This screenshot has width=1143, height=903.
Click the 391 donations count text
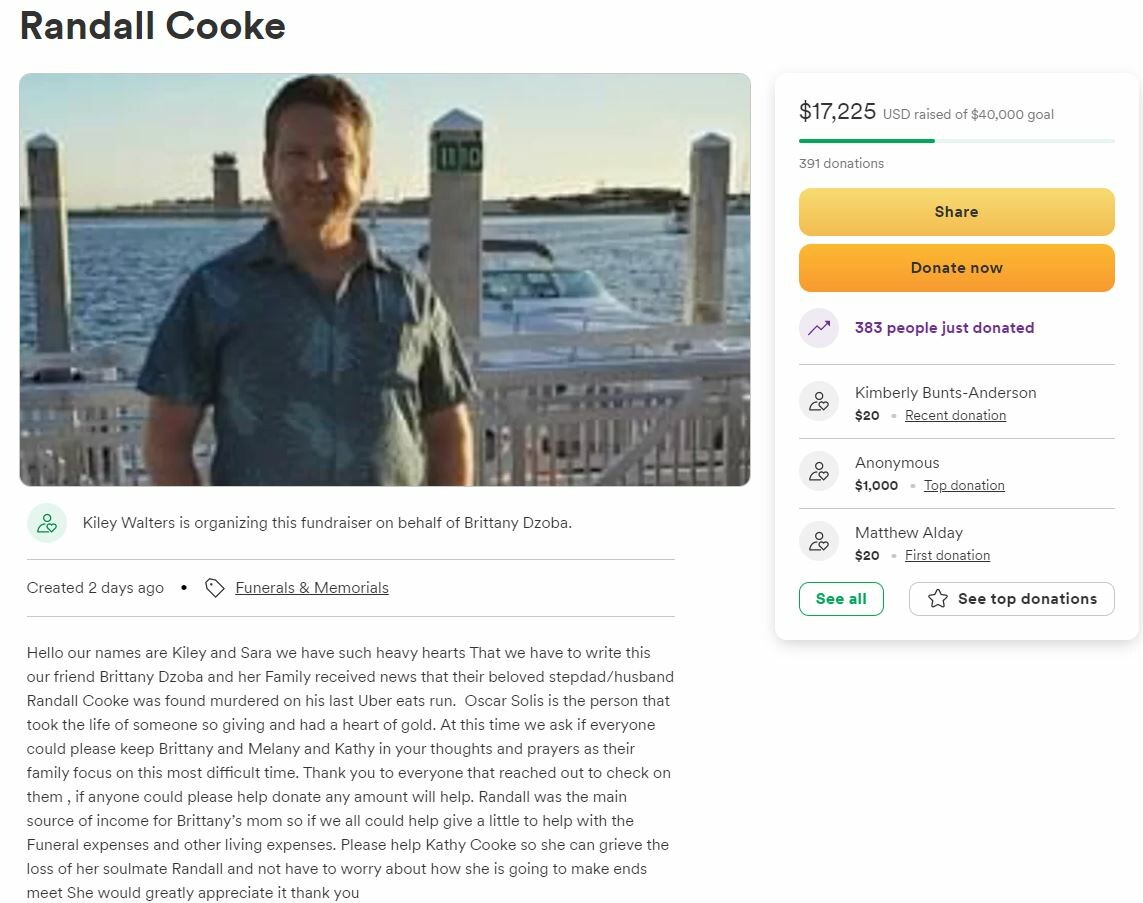click(841, 163)
